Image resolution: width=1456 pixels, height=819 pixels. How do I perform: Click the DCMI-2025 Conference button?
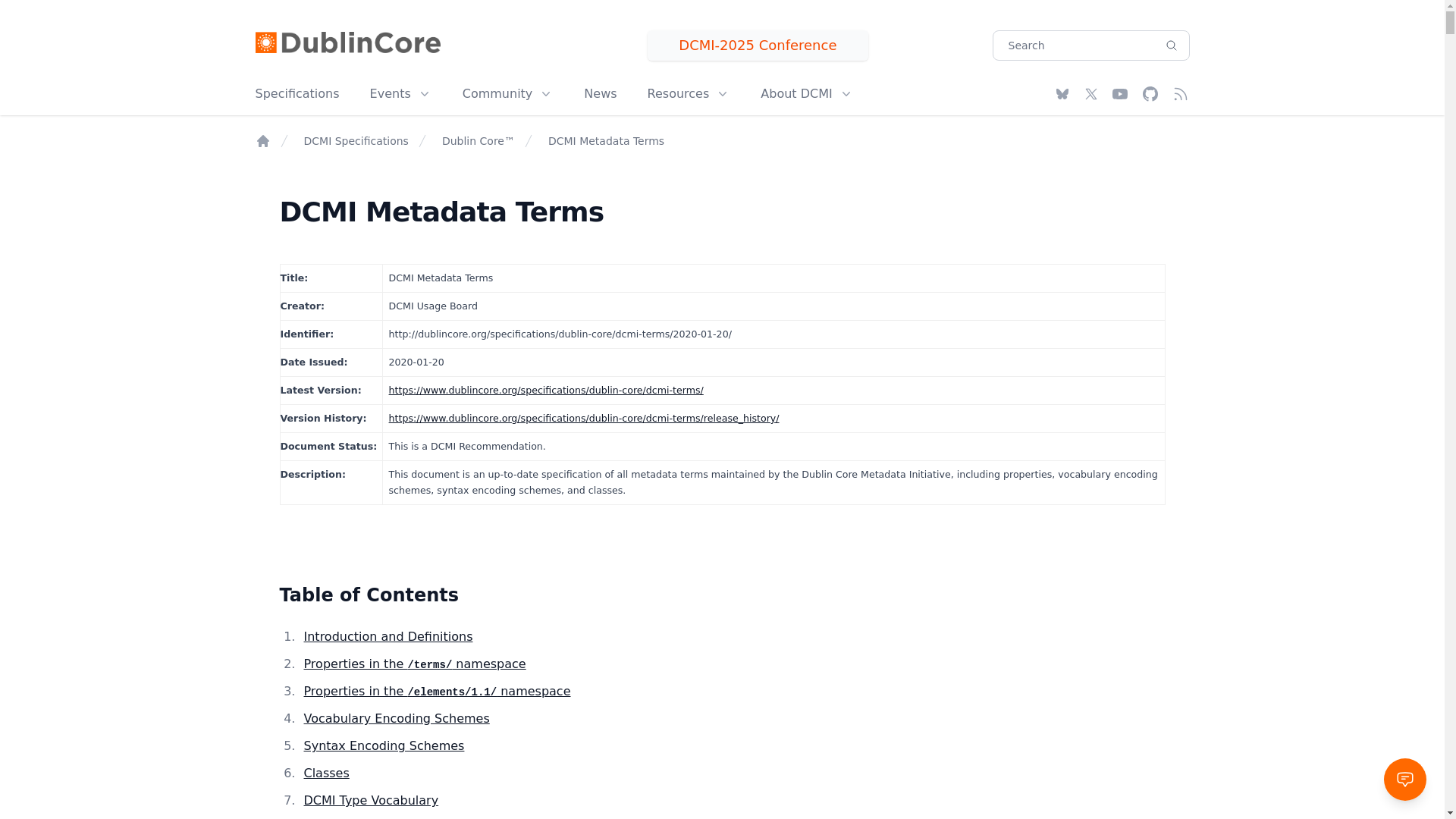[758, 45]
